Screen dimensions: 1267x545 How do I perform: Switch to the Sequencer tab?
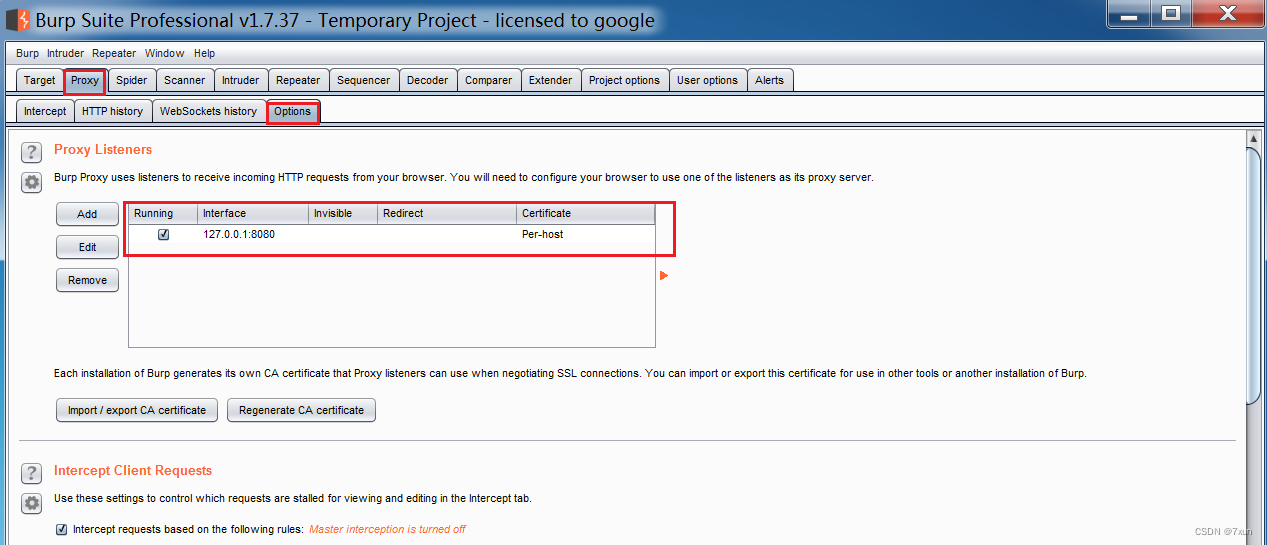(x=364, y=80)
